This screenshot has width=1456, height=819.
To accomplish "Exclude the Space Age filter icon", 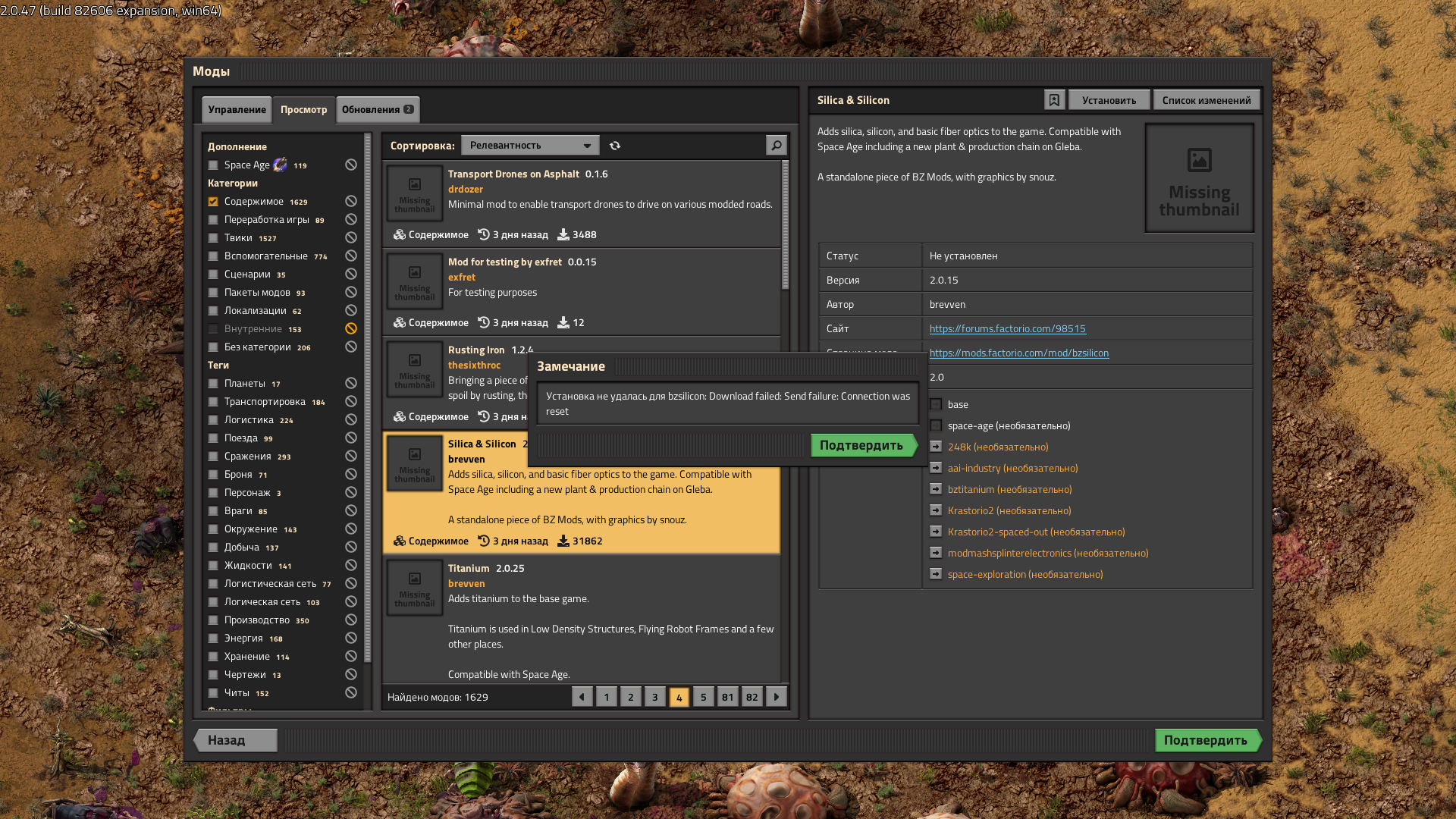I will pyautogui.click(x=351, y=165).
